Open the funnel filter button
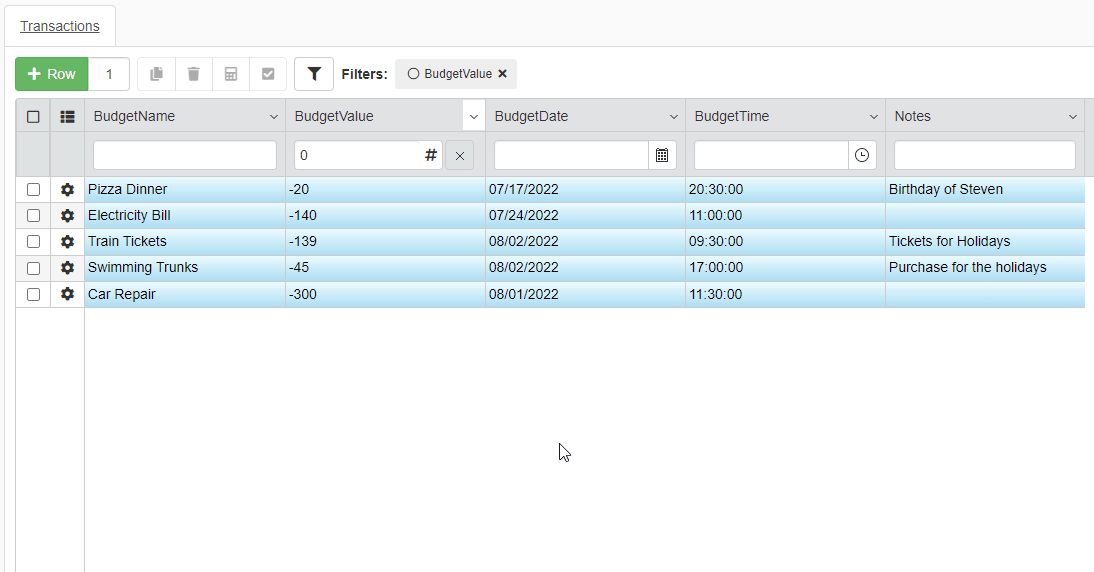This screenshot has width=1094, height=572. pyautogui.click(x=314, y=74)
